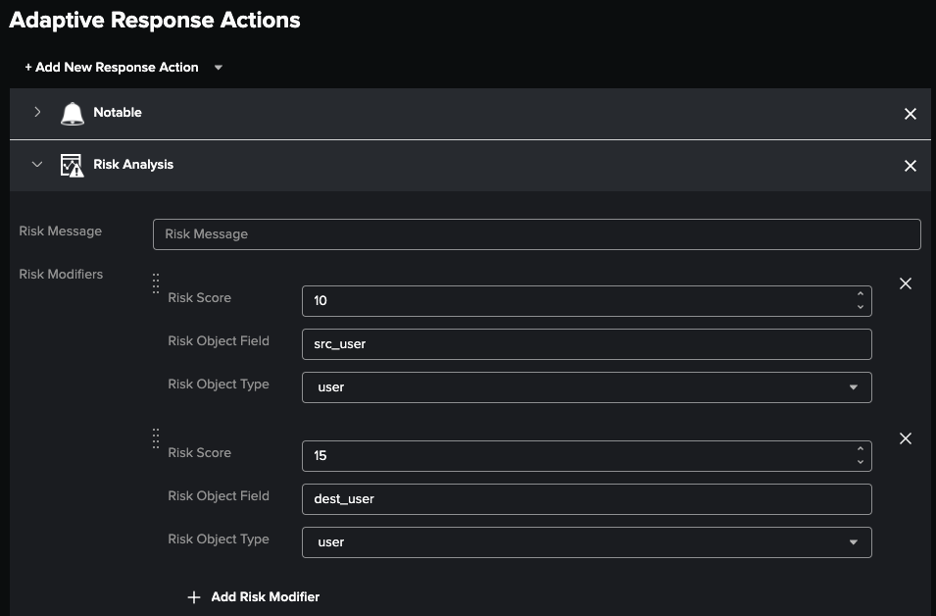Click the dest_user Risk Object Field
Screen dimensions: 936x616
(586, 499)
